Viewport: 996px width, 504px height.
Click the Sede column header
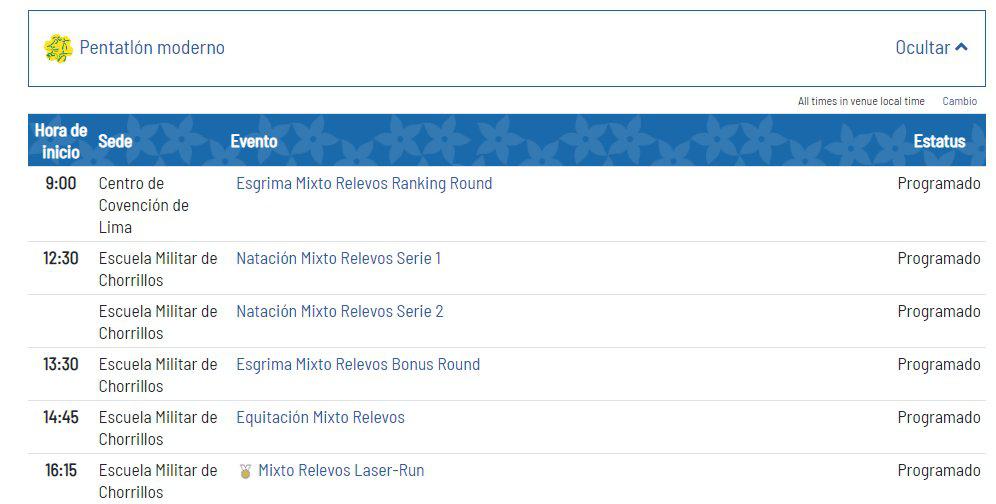click(x=115, y=141)
